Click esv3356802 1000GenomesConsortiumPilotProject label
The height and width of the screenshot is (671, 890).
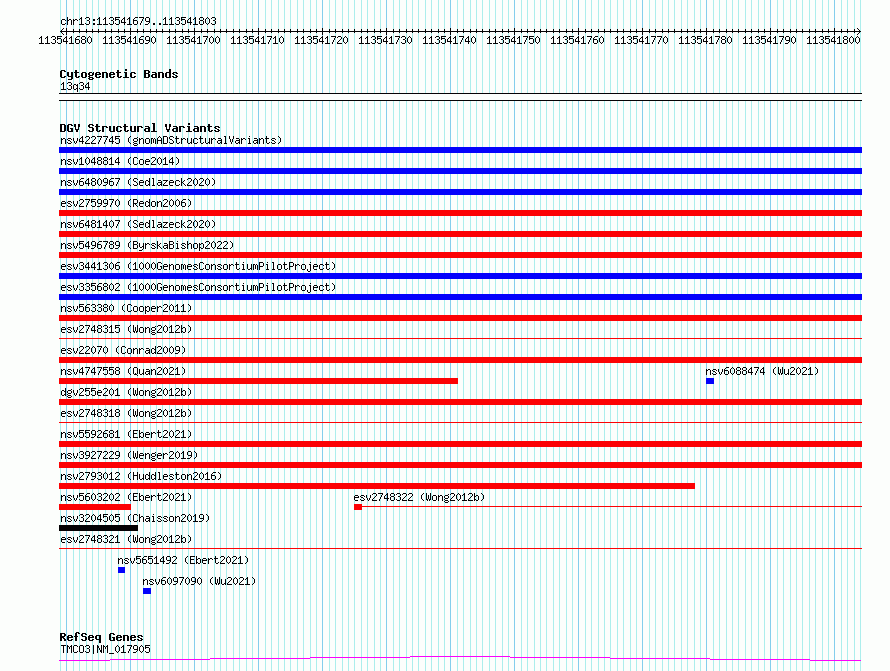click(198, 287)
